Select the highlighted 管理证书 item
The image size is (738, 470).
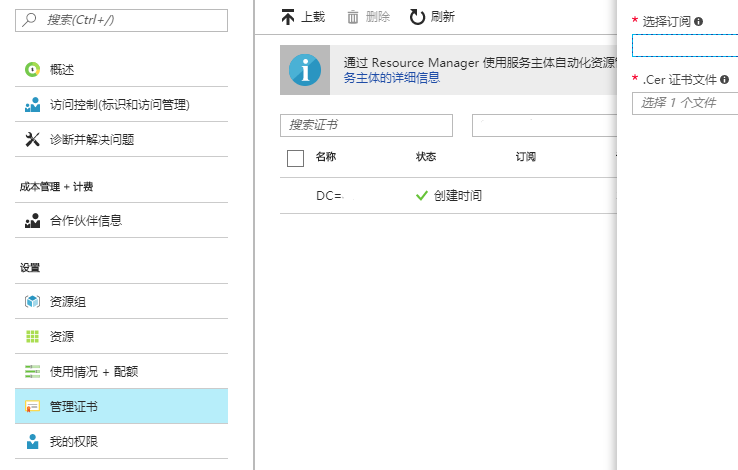coord(121,406)
